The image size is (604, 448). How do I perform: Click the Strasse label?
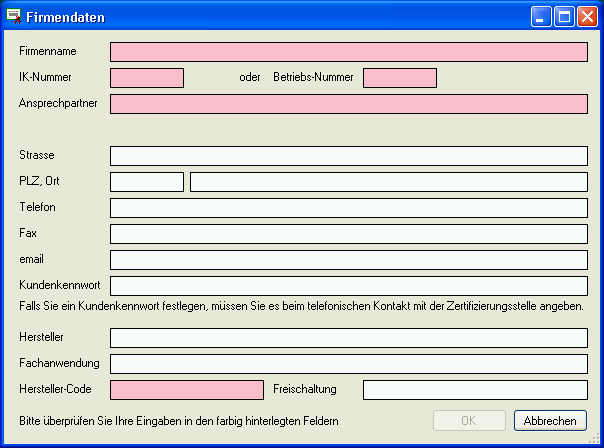click(x=37, y=155)
